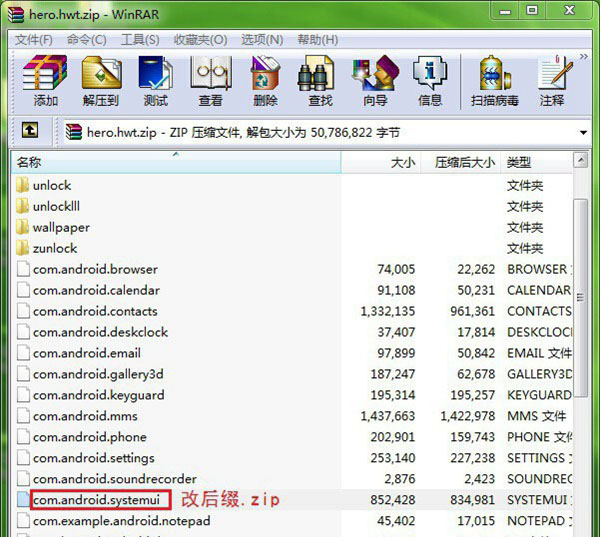Click the View (查看) book icon
Image resolution: width=600 pixels, height=537 pixels.
[211, 73]
